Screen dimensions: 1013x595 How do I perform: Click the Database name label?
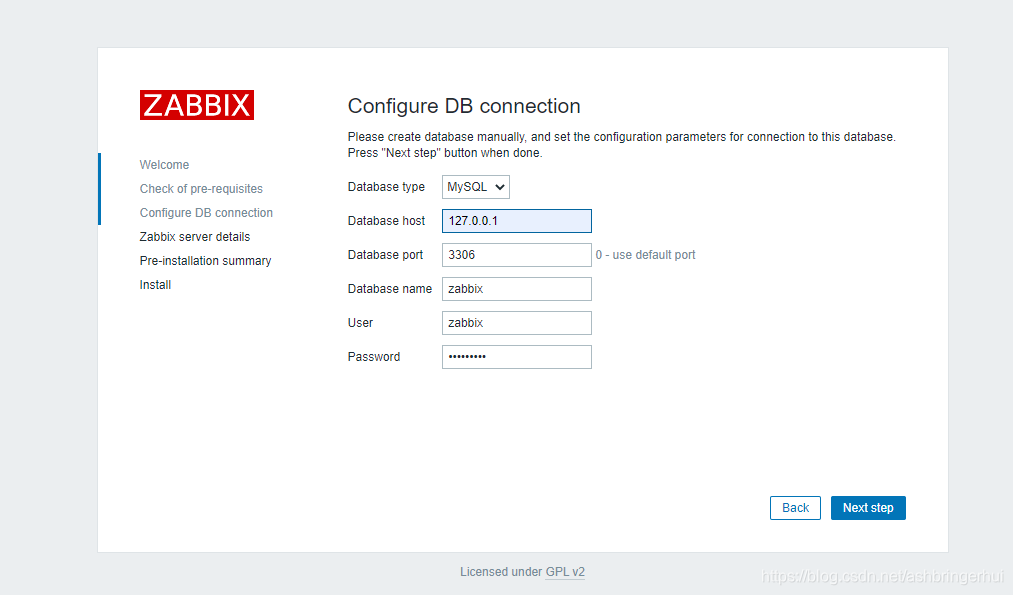coord(390,289)
